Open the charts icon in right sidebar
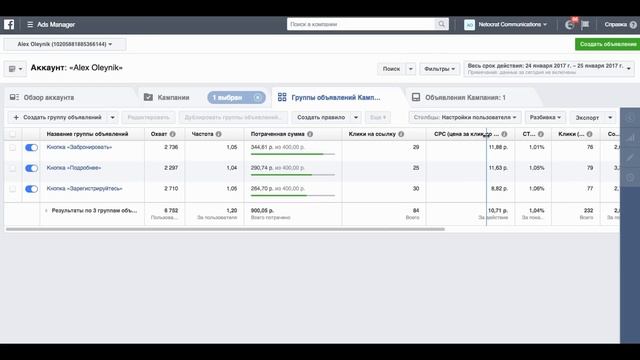640x360 pixels. tap(630, 138)
